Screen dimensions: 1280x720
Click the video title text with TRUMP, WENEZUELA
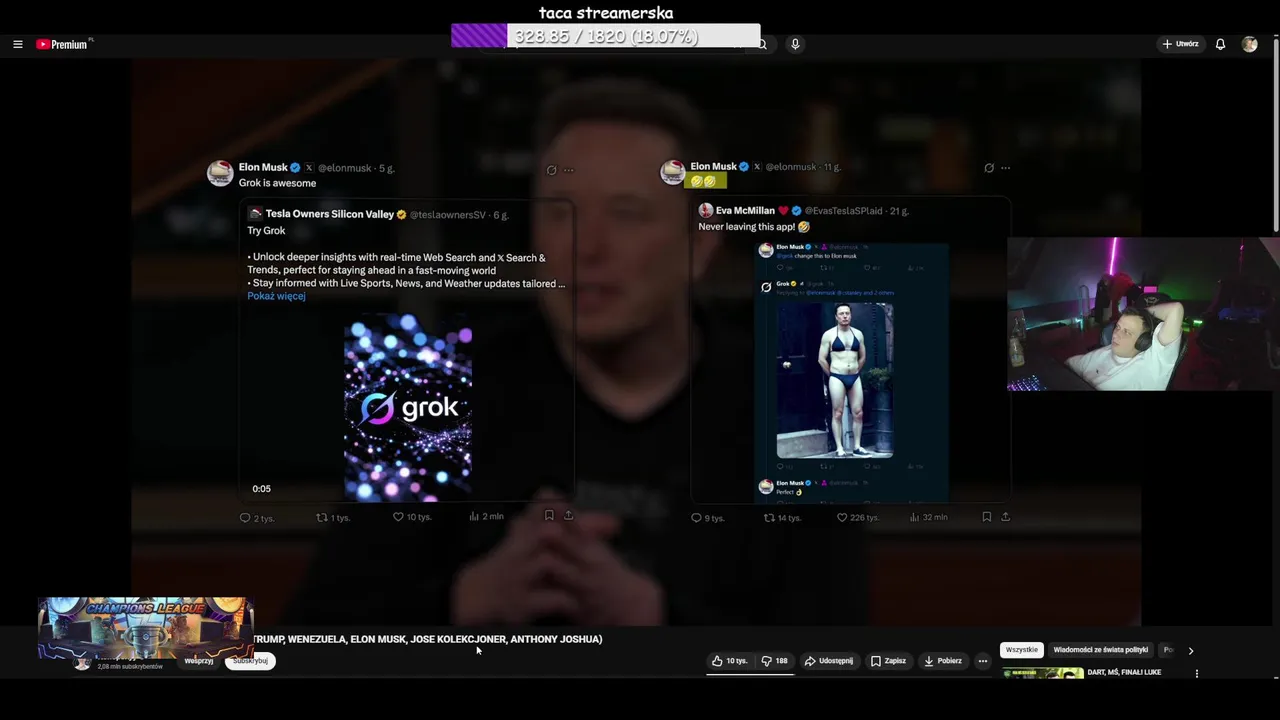[x=428, y=639]
